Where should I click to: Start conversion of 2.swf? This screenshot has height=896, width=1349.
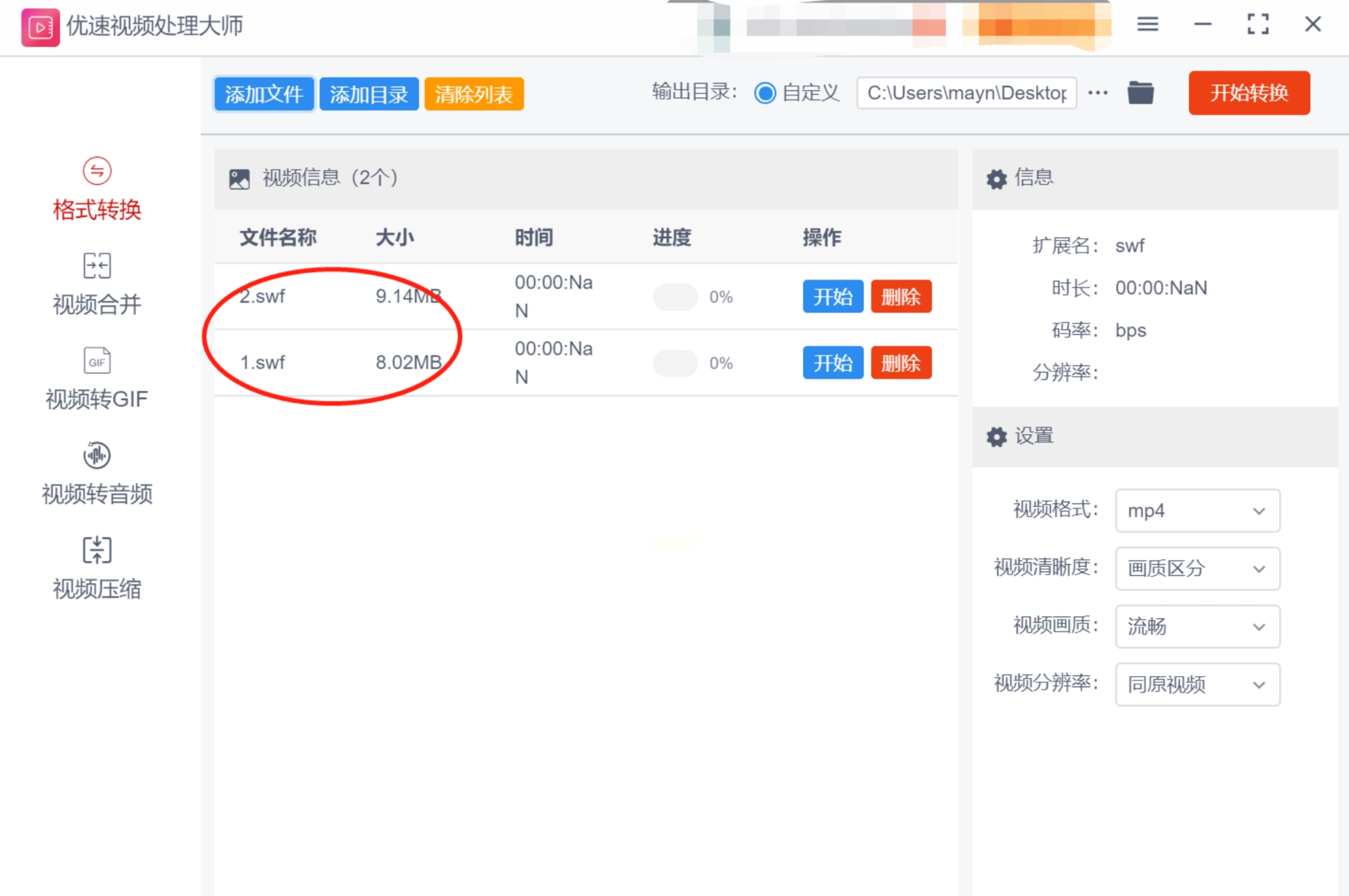point(833,297)
